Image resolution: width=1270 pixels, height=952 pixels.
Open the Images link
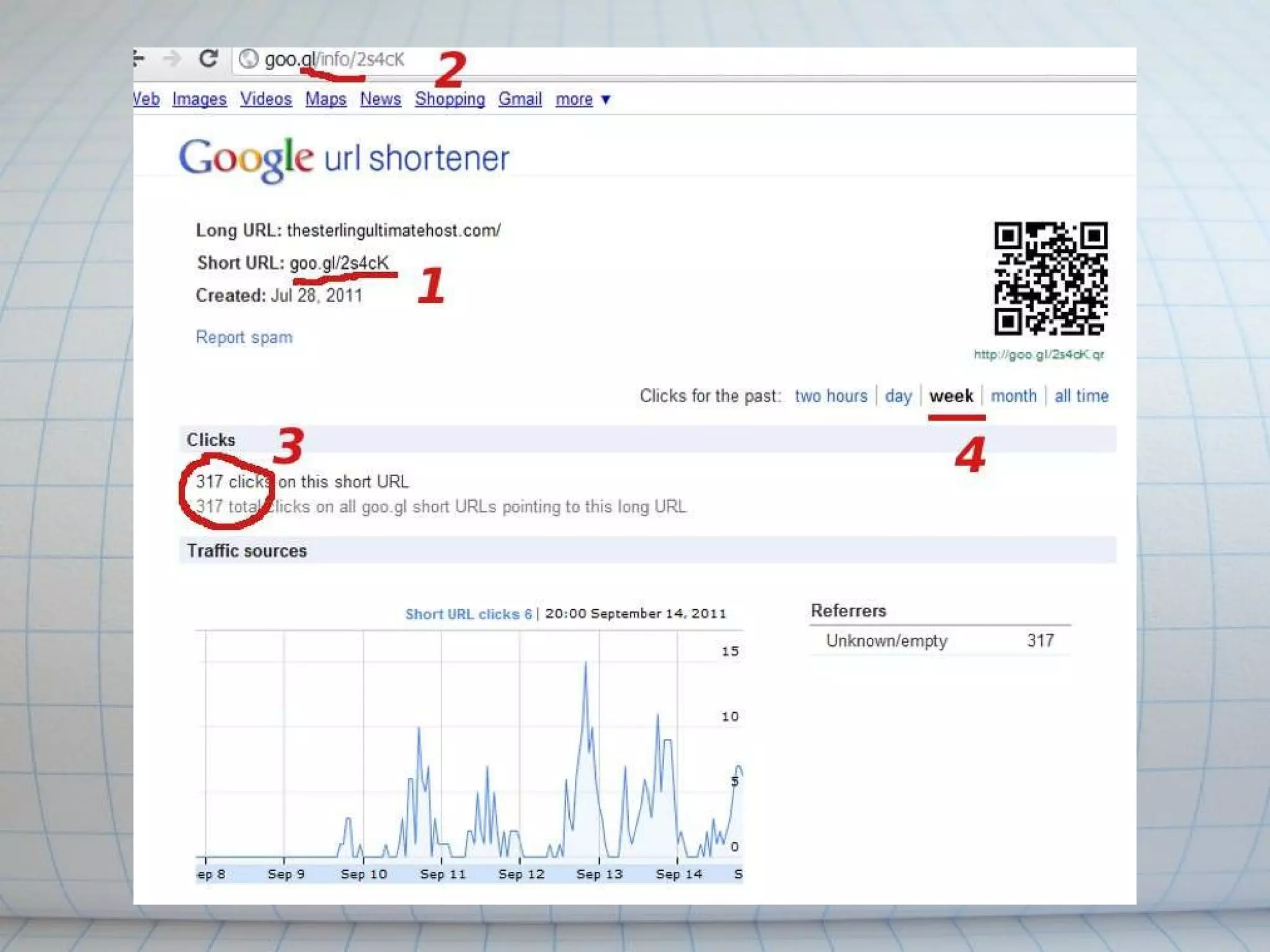pyautogui.click(x=199, y=99)
